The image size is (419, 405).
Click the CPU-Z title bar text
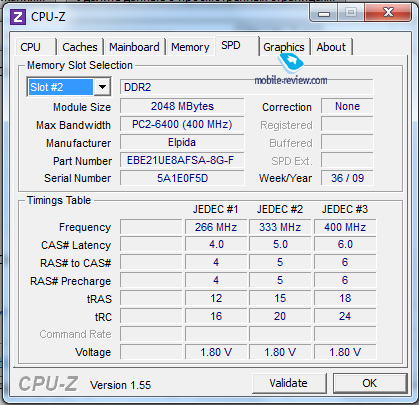point(48,17)
